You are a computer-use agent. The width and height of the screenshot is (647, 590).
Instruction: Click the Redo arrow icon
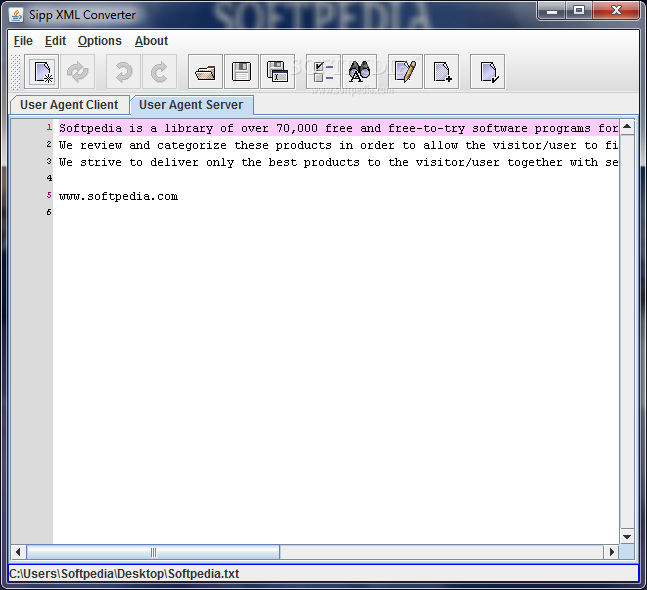(159, 72)
